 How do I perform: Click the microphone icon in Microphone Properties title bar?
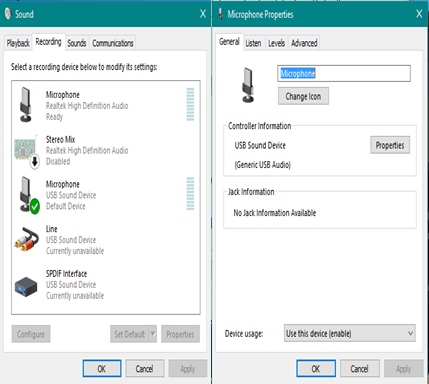click(x=220, y=14)
